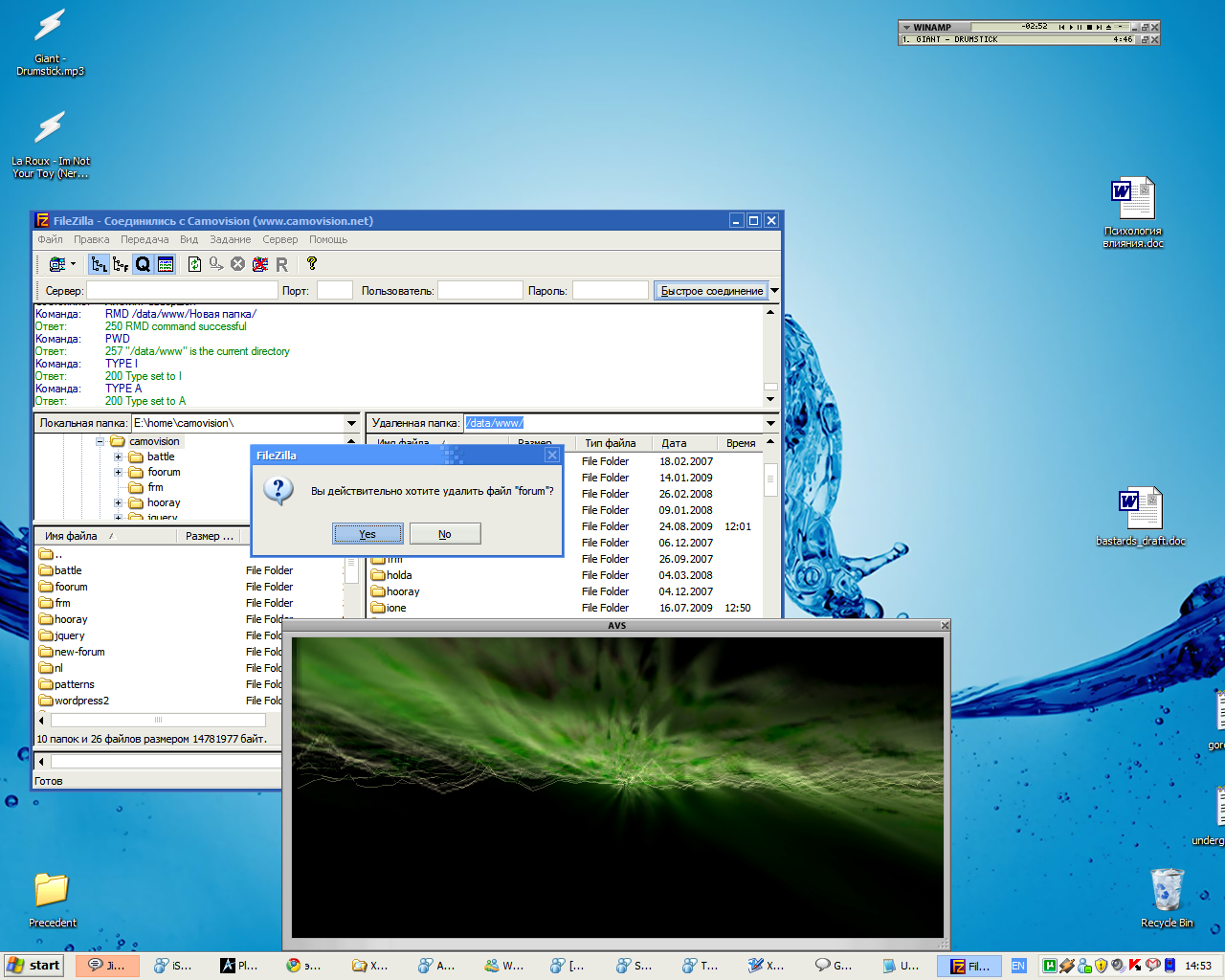
Task: Toggle the transfer queue display icon
Action: (x=143, y=264)
